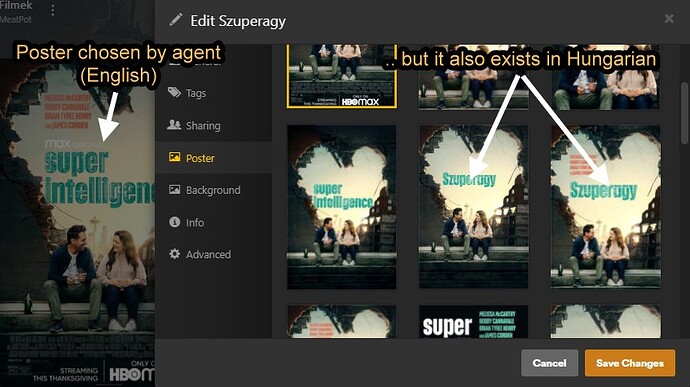Click the Cancel button
The width and height of the screenshot is (690, 387).
(x=549, y=363)
